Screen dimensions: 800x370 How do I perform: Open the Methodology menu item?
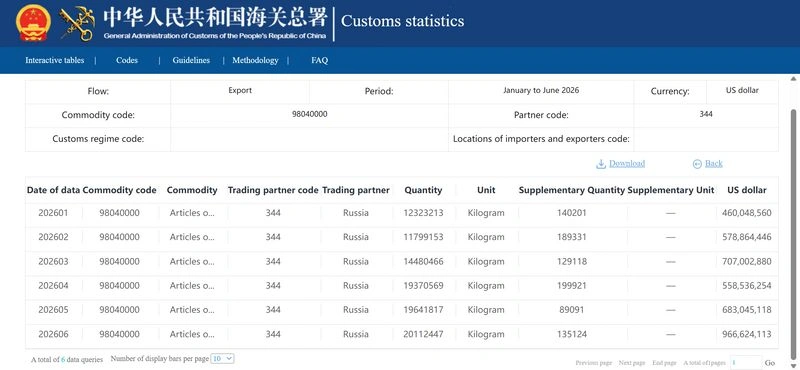click(255, 60)
